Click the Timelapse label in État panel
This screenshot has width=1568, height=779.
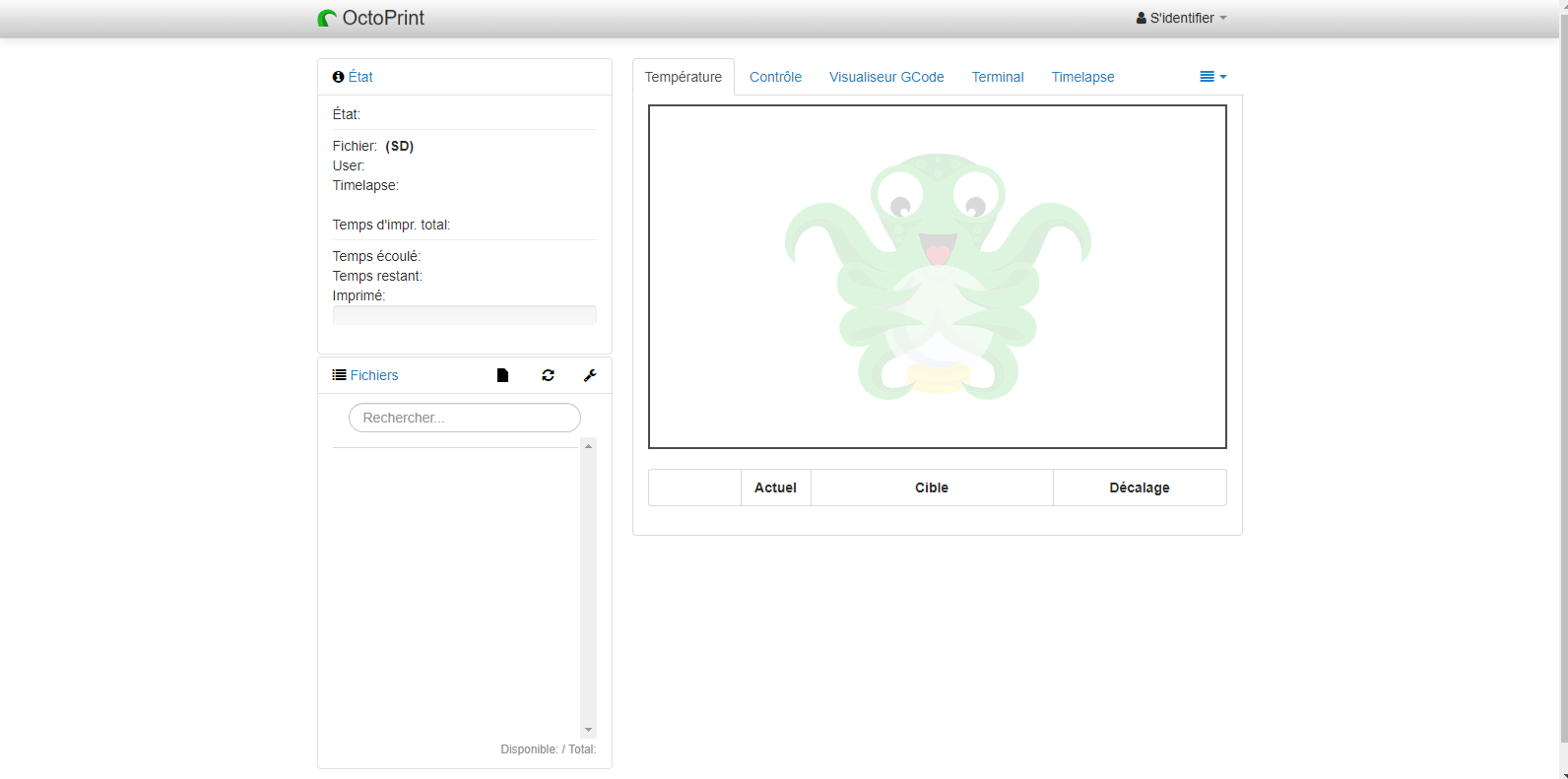pyautogui.click(x=365, y=185)
